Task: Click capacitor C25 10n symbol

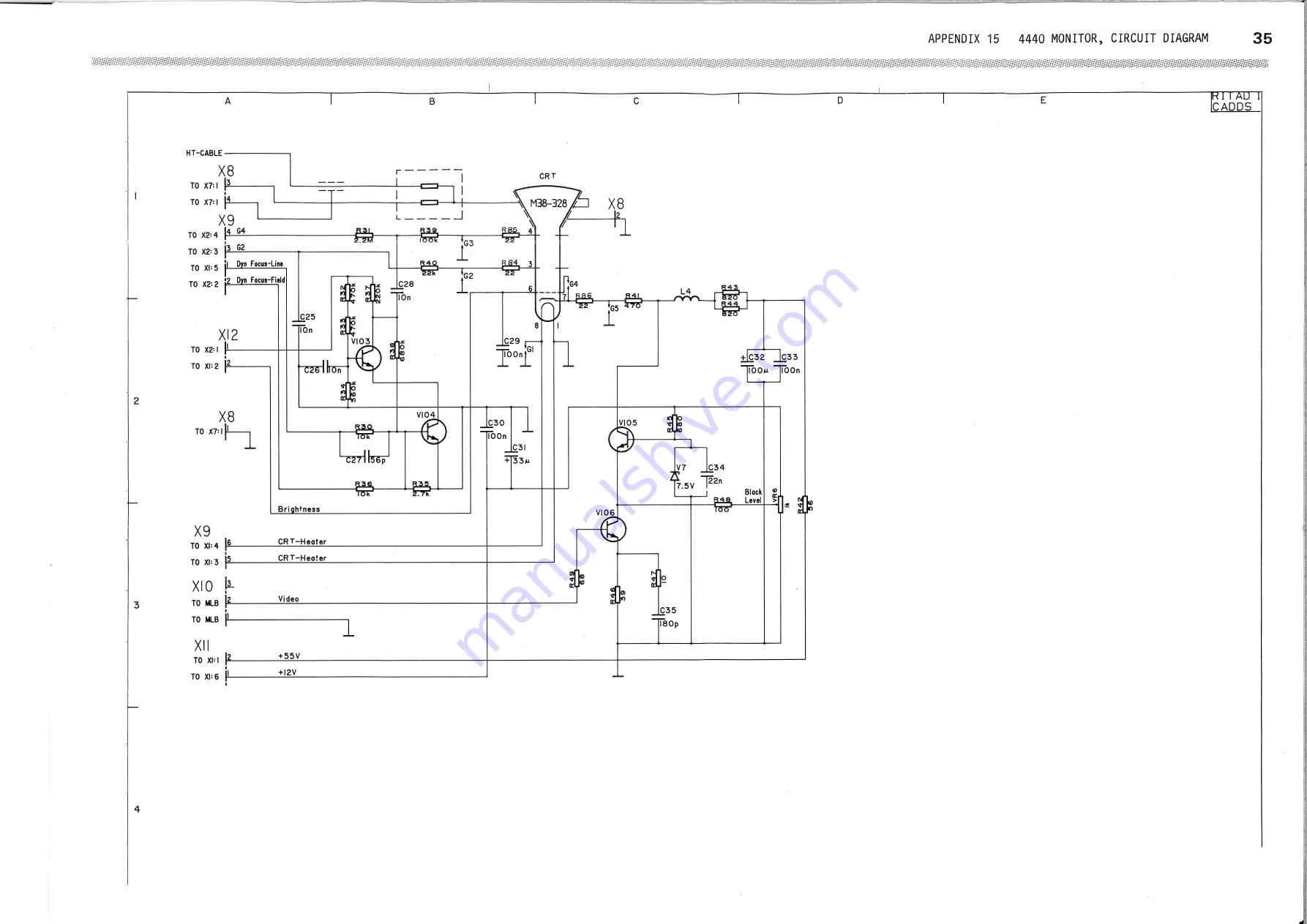Action: click(x=299, y=323)
